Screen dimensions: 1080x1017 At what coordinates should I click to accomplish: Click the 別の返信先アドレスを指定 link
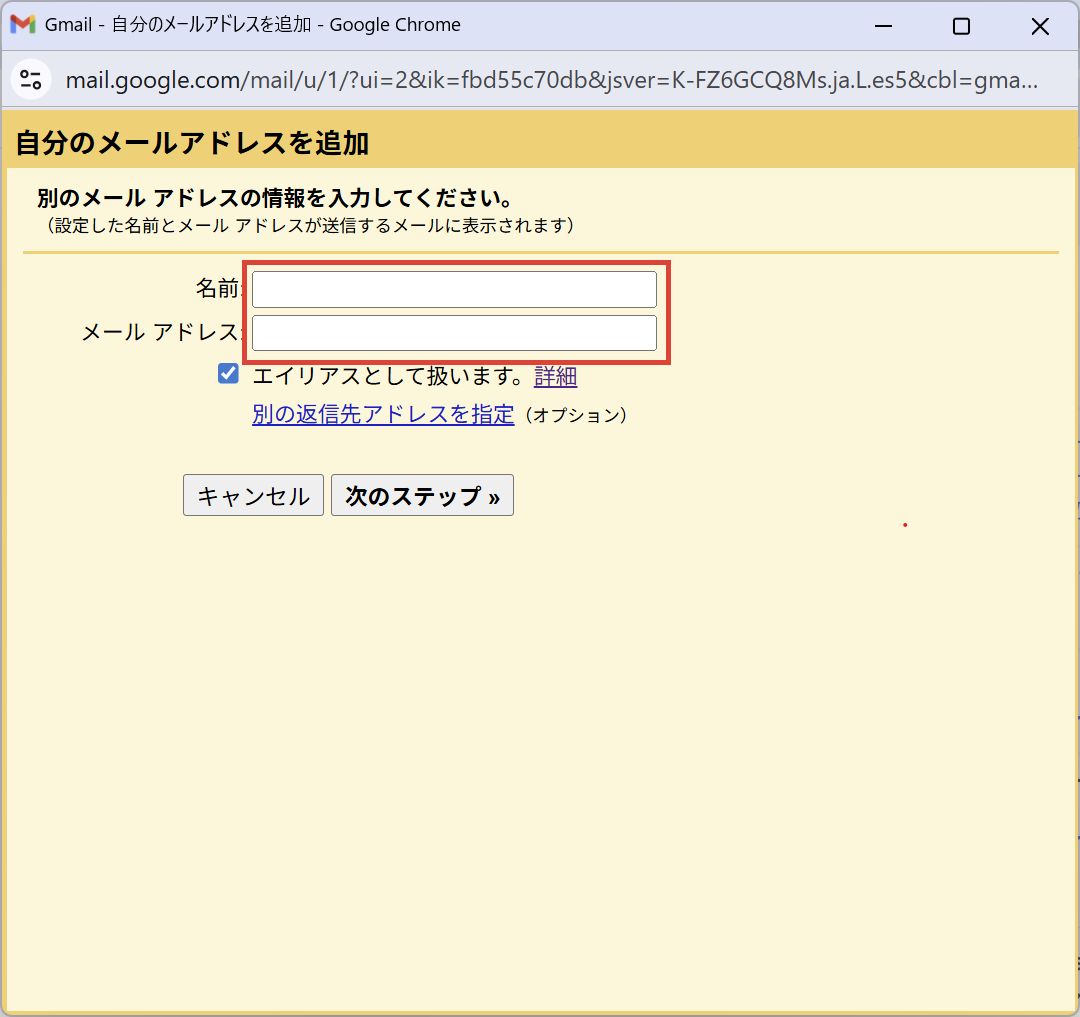(x=383, y=414)
